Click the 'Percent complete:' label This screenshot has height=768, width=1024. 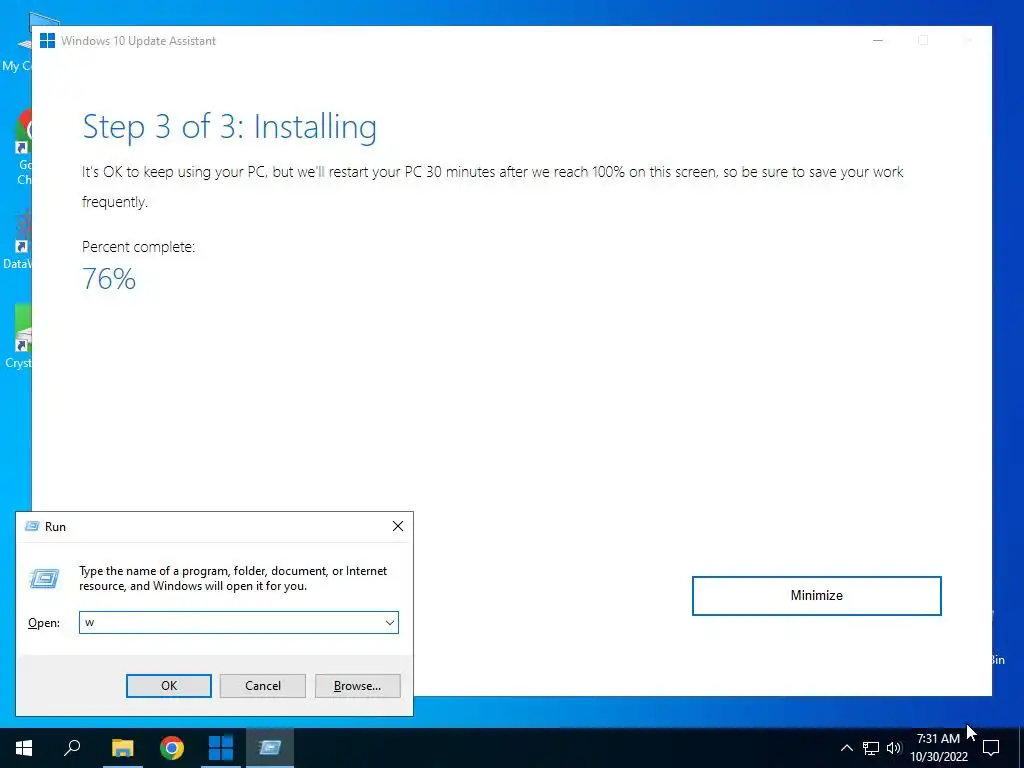click(x=138, y=247)
